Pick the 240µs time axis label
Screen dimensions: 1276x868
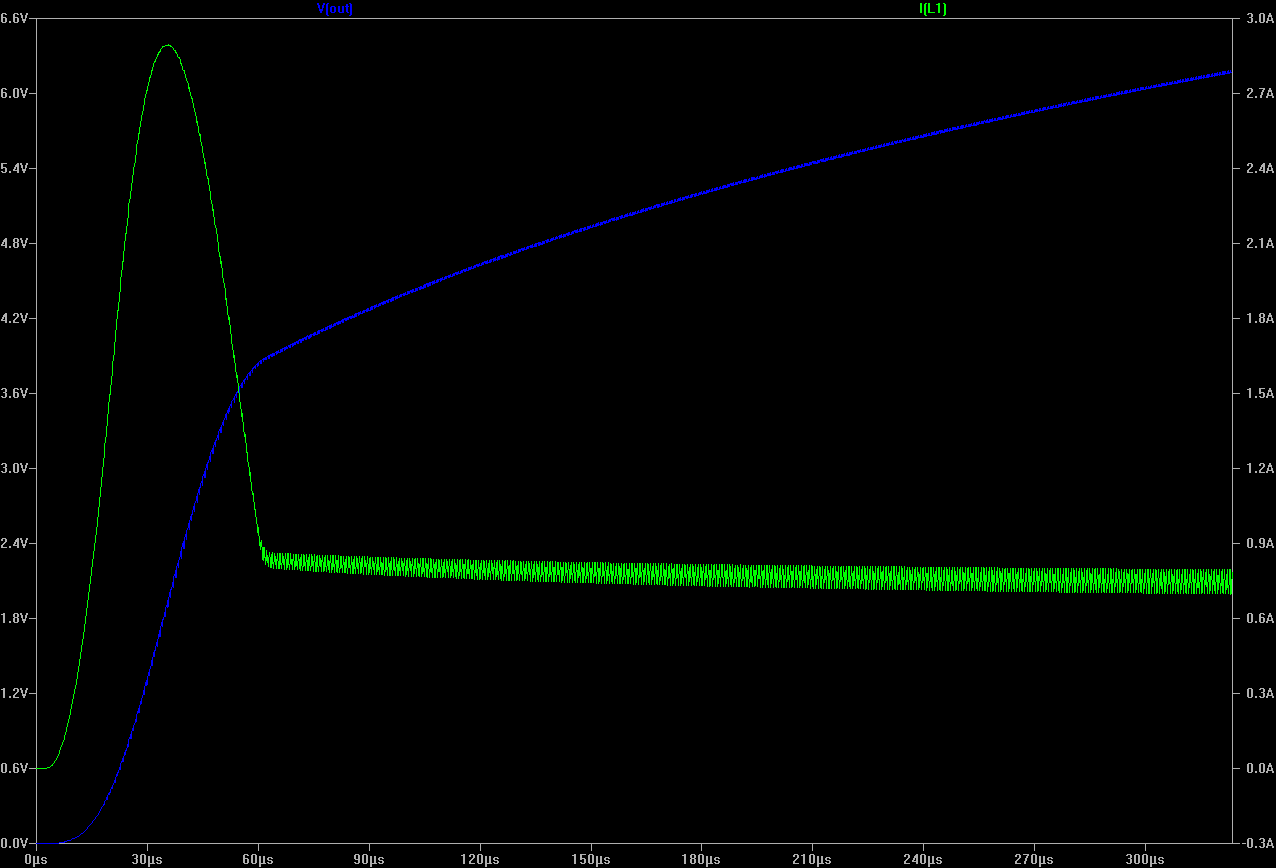click(923, 860)
